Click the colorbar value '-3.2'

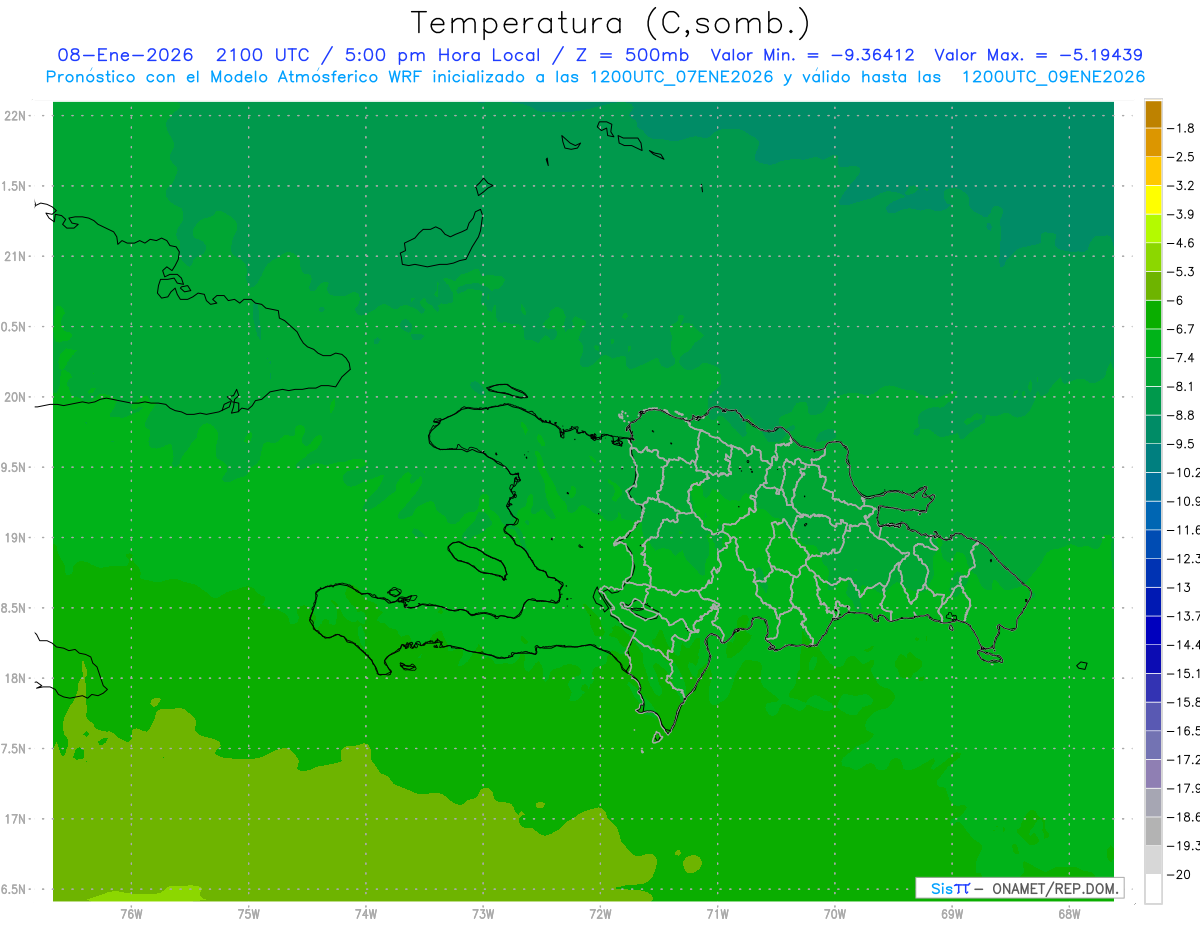point(1182,186)
